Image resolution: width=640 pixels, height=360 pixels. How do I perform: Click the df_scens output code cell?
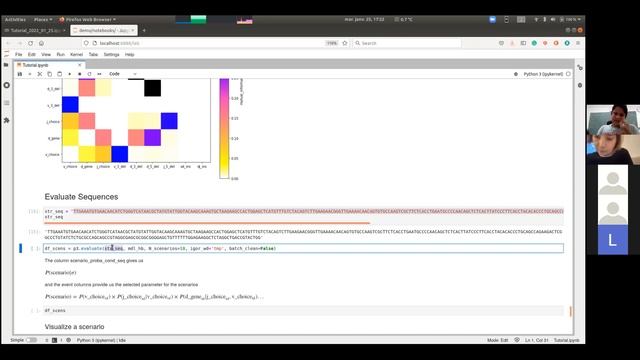(303, 311)
